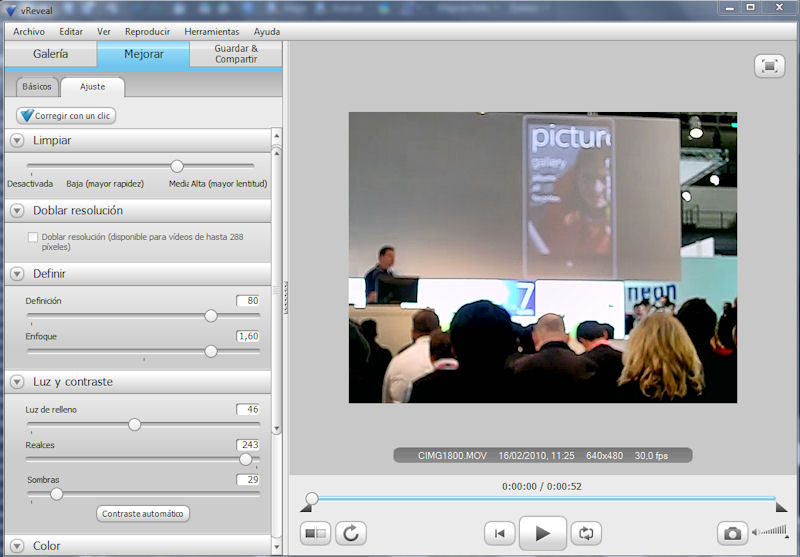800x557 pixels.
Task: Toggle loop playback icon
Action: [586, 534]
